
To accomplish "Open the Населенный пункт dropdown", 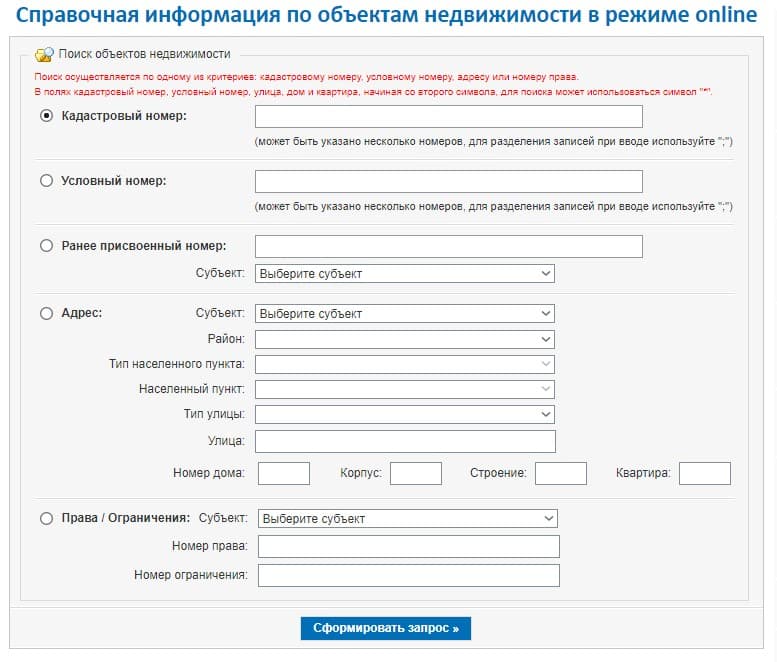I will click(404, 389).
